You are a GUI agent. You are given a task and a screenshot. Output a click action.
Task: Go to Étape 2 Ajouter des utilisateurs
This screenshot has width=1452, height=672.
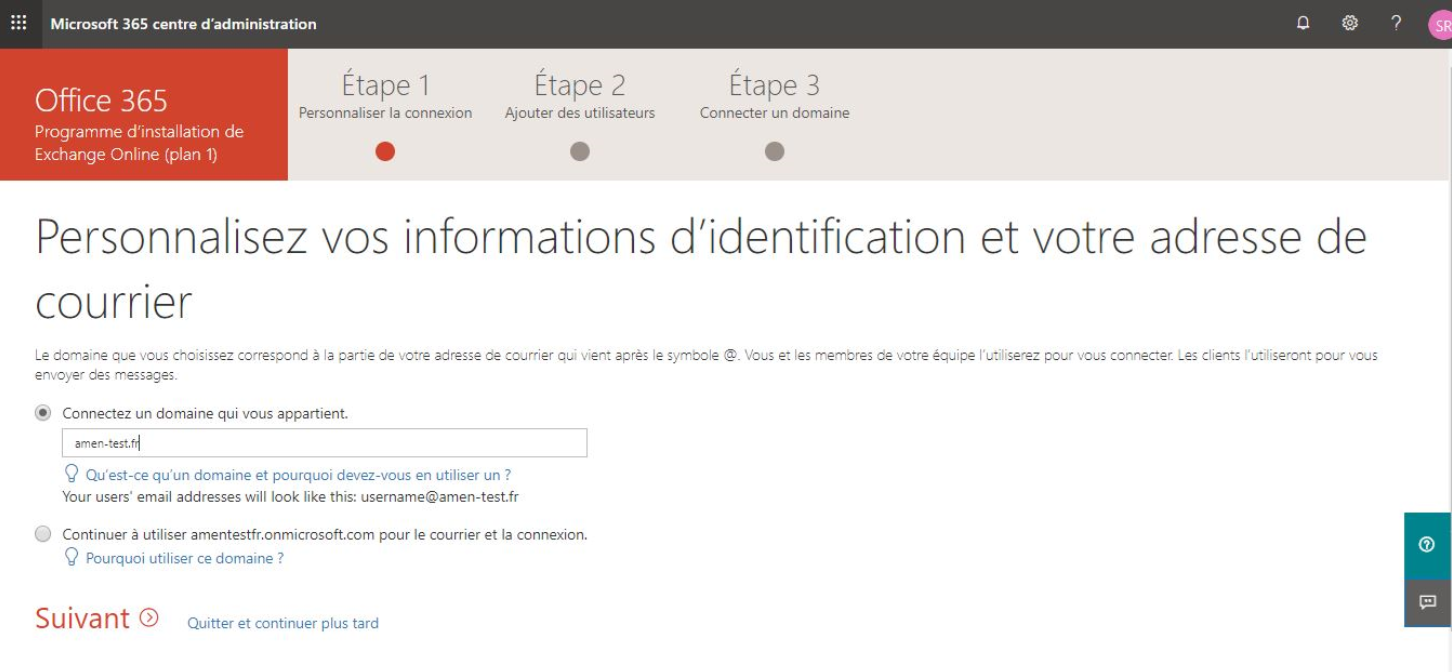pyautogui.click(x=580, y=97)
